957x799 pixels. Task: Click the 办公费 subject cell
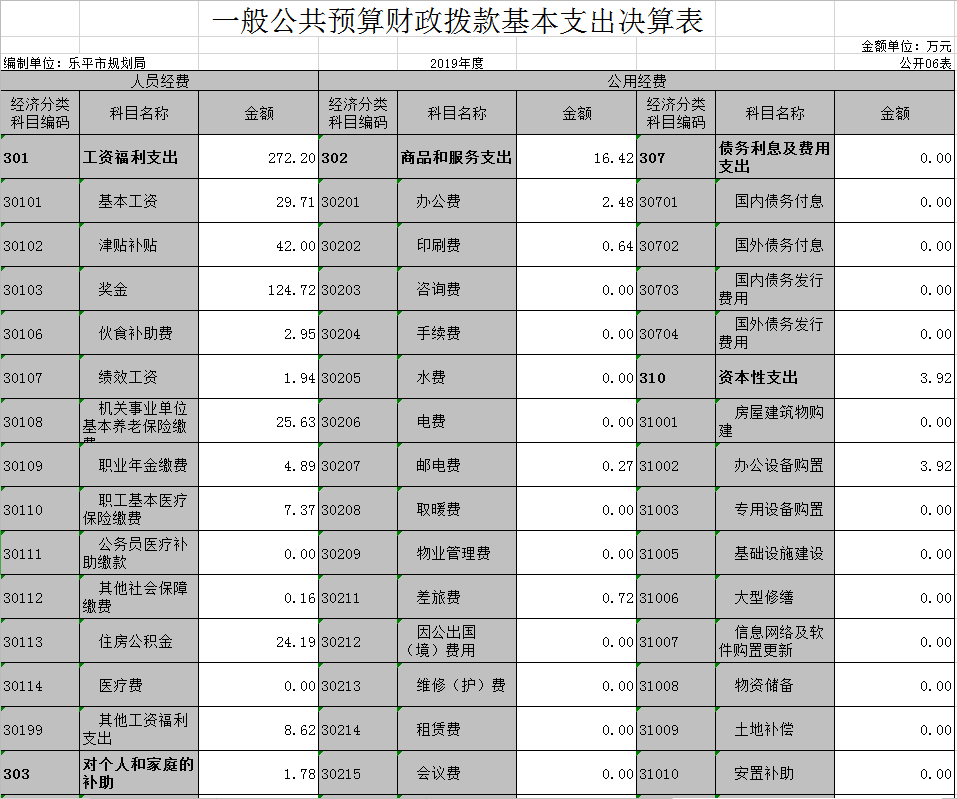pos(456,202)
